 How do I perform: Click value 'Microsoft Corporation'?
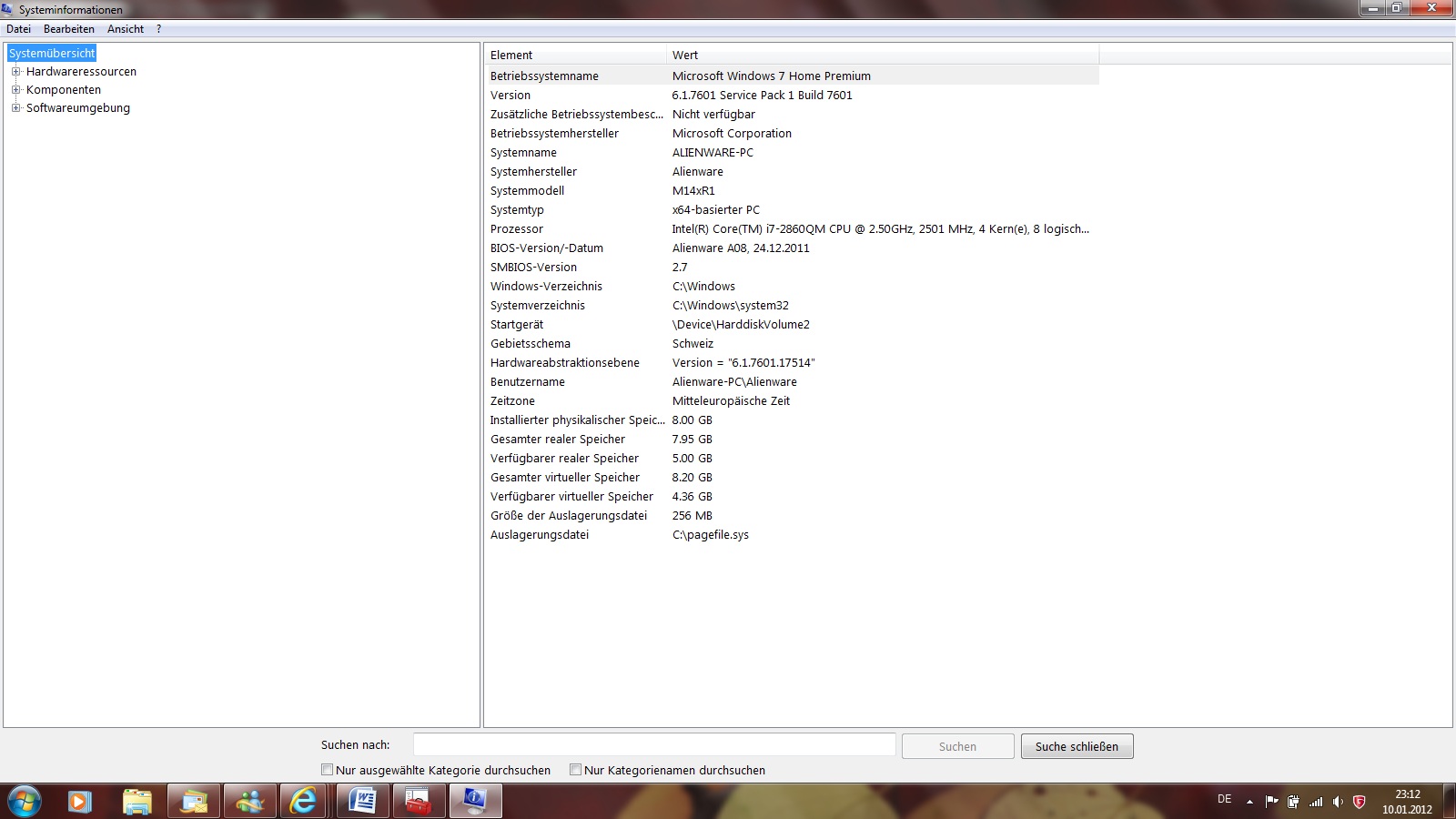pos(732,134)
